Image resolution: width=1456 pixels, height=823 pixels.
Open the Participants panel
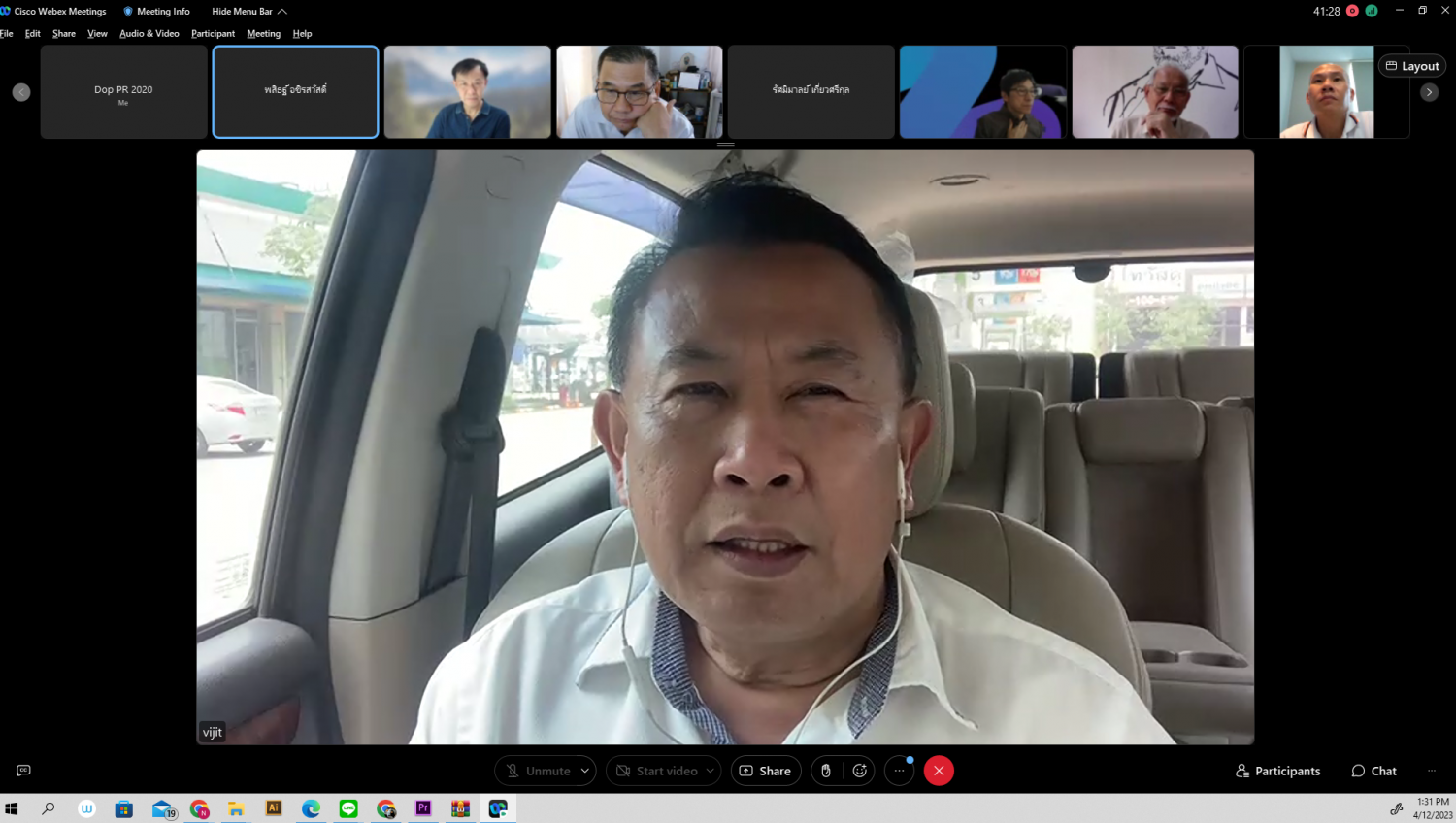[x=1277, y=771]
